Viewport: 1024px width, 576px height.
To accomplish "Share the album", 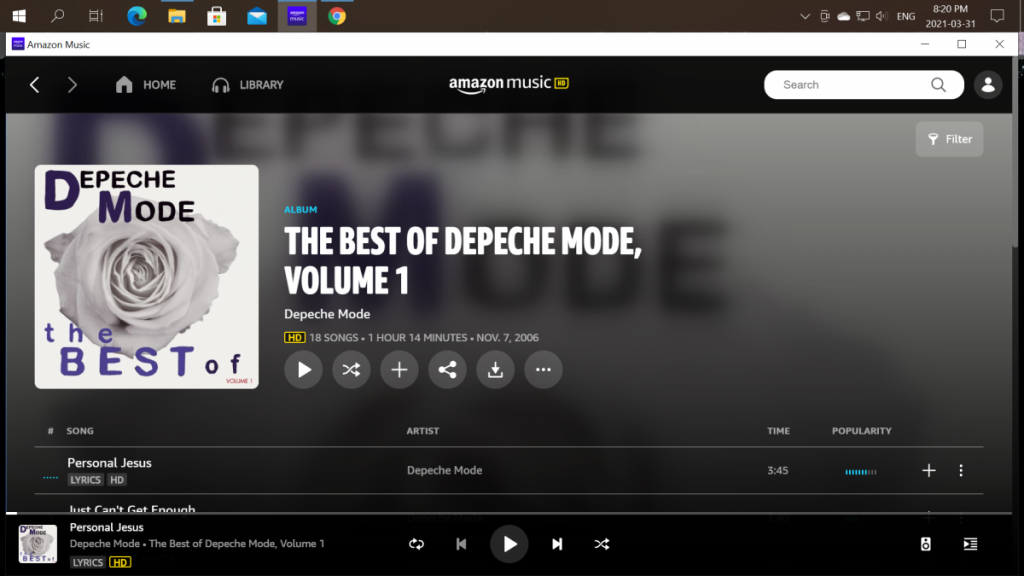I will (x=447, y=370).
